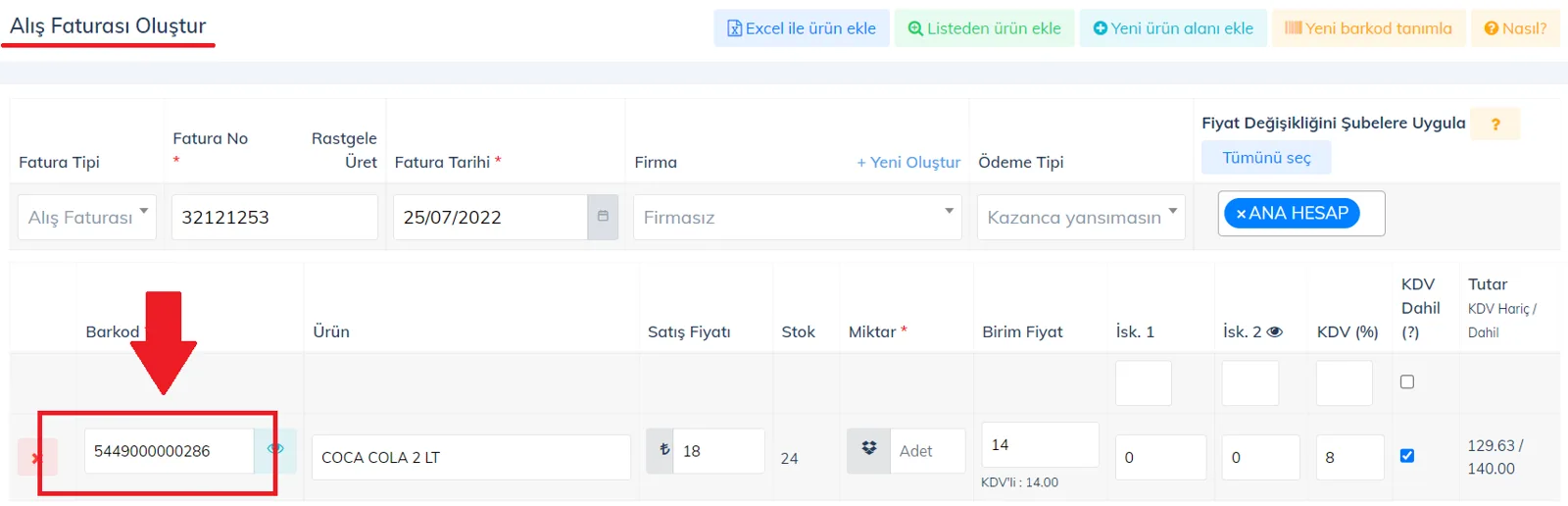Image resolution: width=1568 pixels, height=506 pixels.
Task: Click the şubeler box containing ANA HESAP
Action: tap(1301, 214)
